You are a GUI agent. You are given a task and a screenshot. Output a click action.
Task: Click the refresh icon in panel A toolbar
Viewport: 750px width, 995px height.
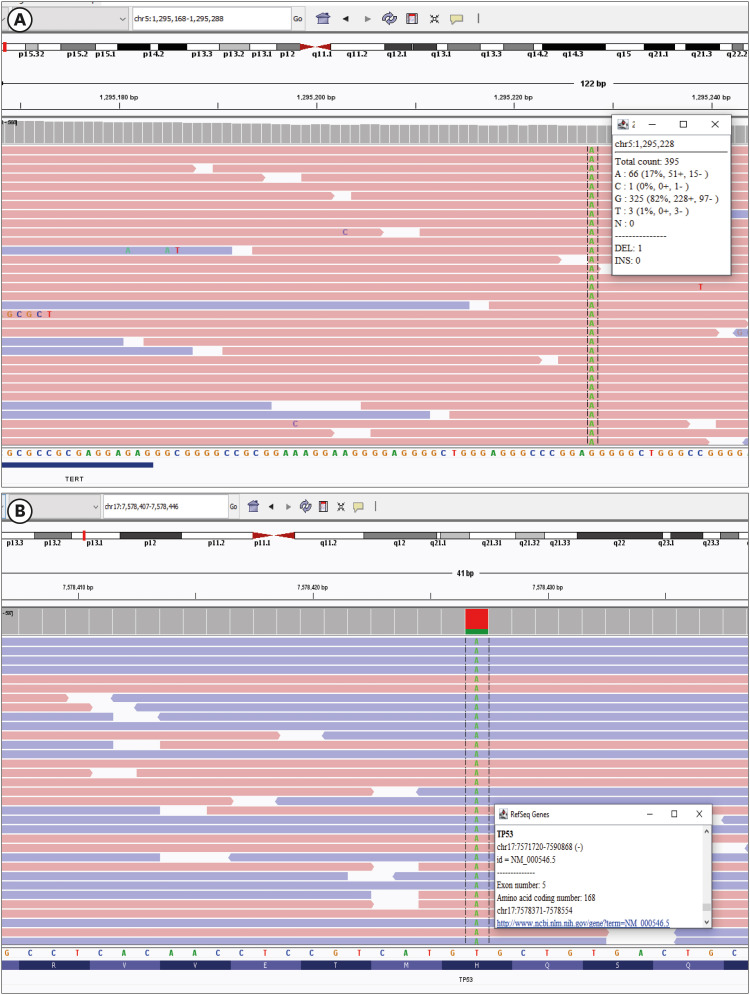390,18
